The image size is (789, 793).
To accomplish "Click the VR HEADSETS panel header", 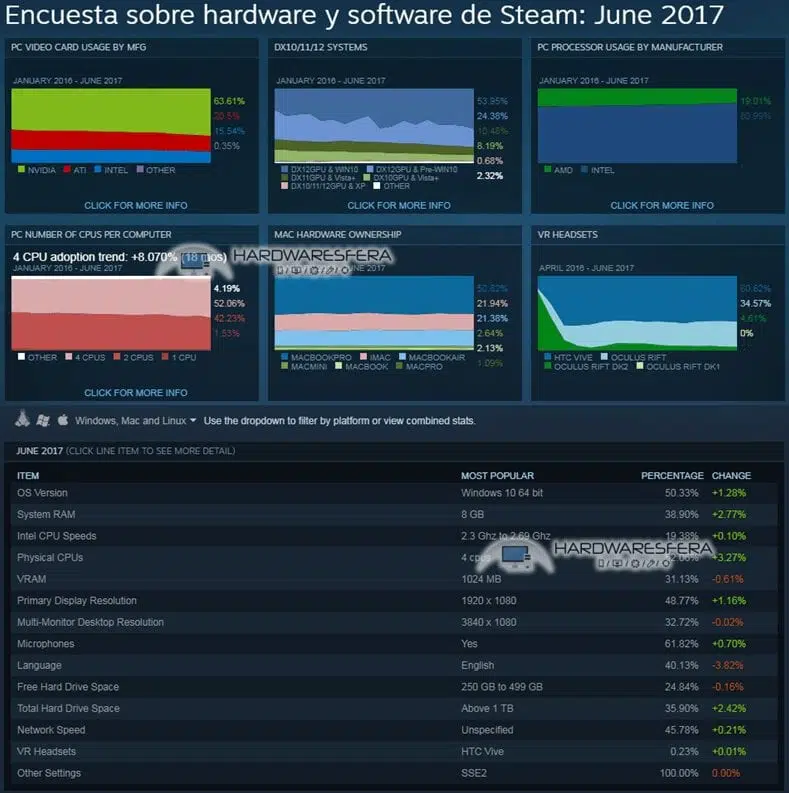I will coord(567,235).
